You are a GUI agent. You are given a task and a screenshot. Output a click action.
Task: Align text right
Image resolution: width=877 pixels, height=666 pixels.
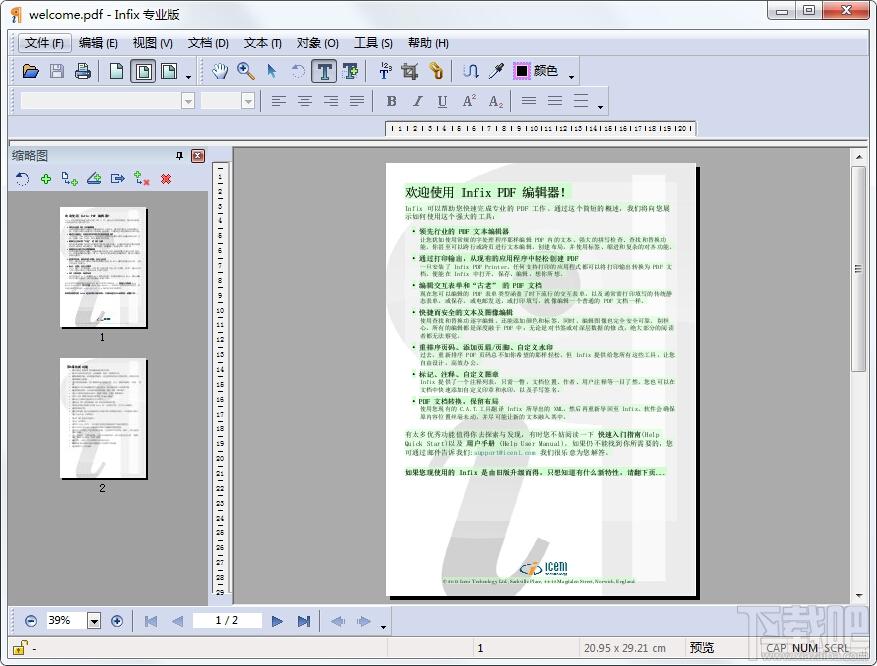click(x=331, y=101)
